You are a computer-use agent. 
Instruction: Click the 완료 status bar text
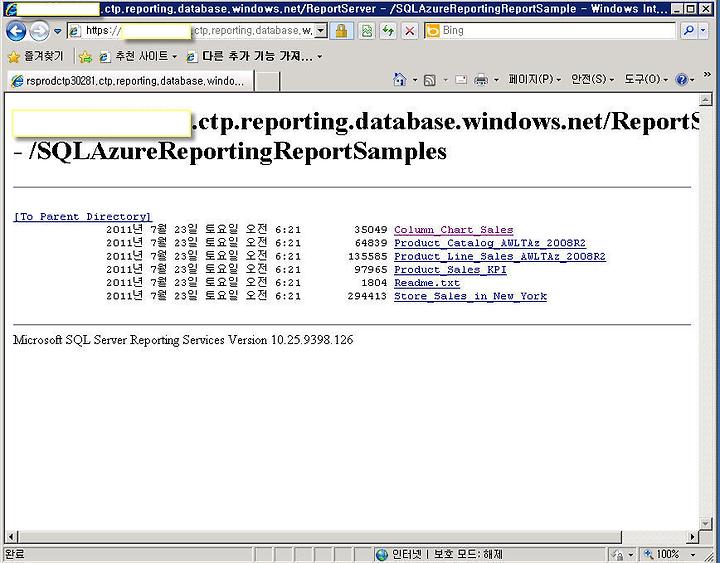(14, 555)
